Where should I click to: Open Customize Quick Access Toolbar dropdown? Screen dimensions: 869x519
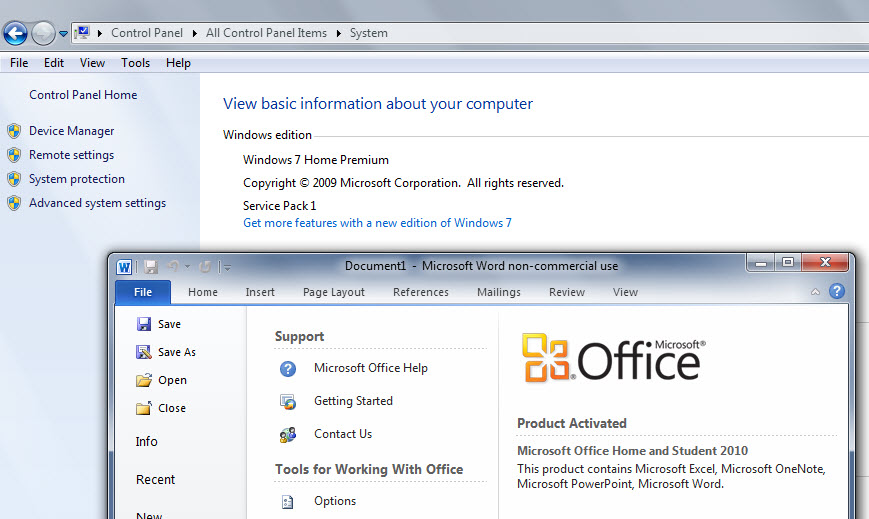pyautogui.click(x=226, y=267)
